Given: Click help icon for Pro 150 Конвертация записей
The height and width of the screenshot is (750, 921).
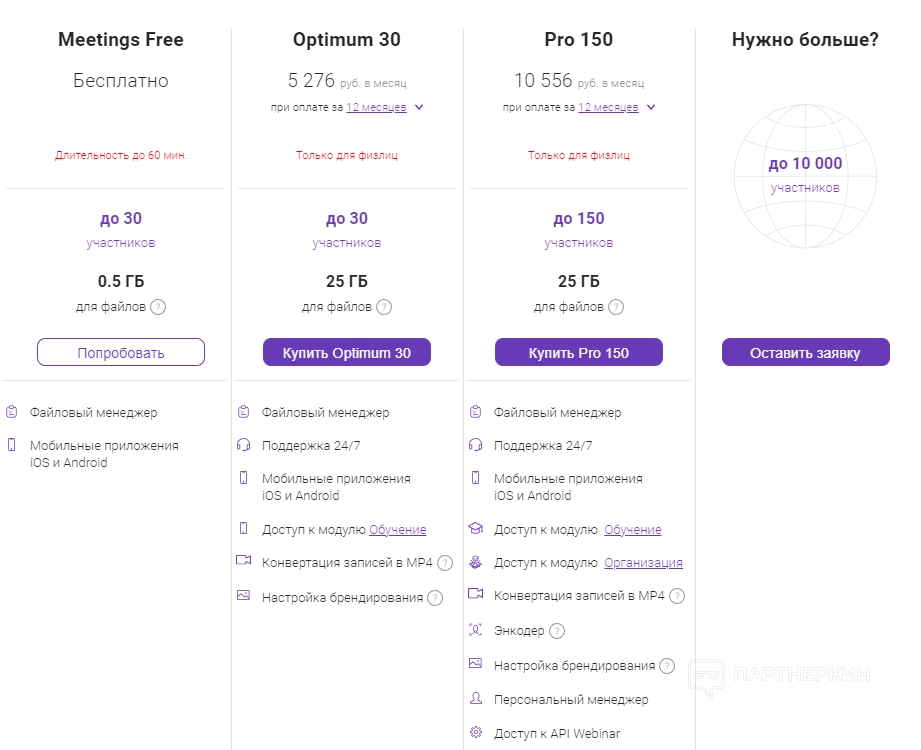Looking at the screenshot, I should (677, 597).
